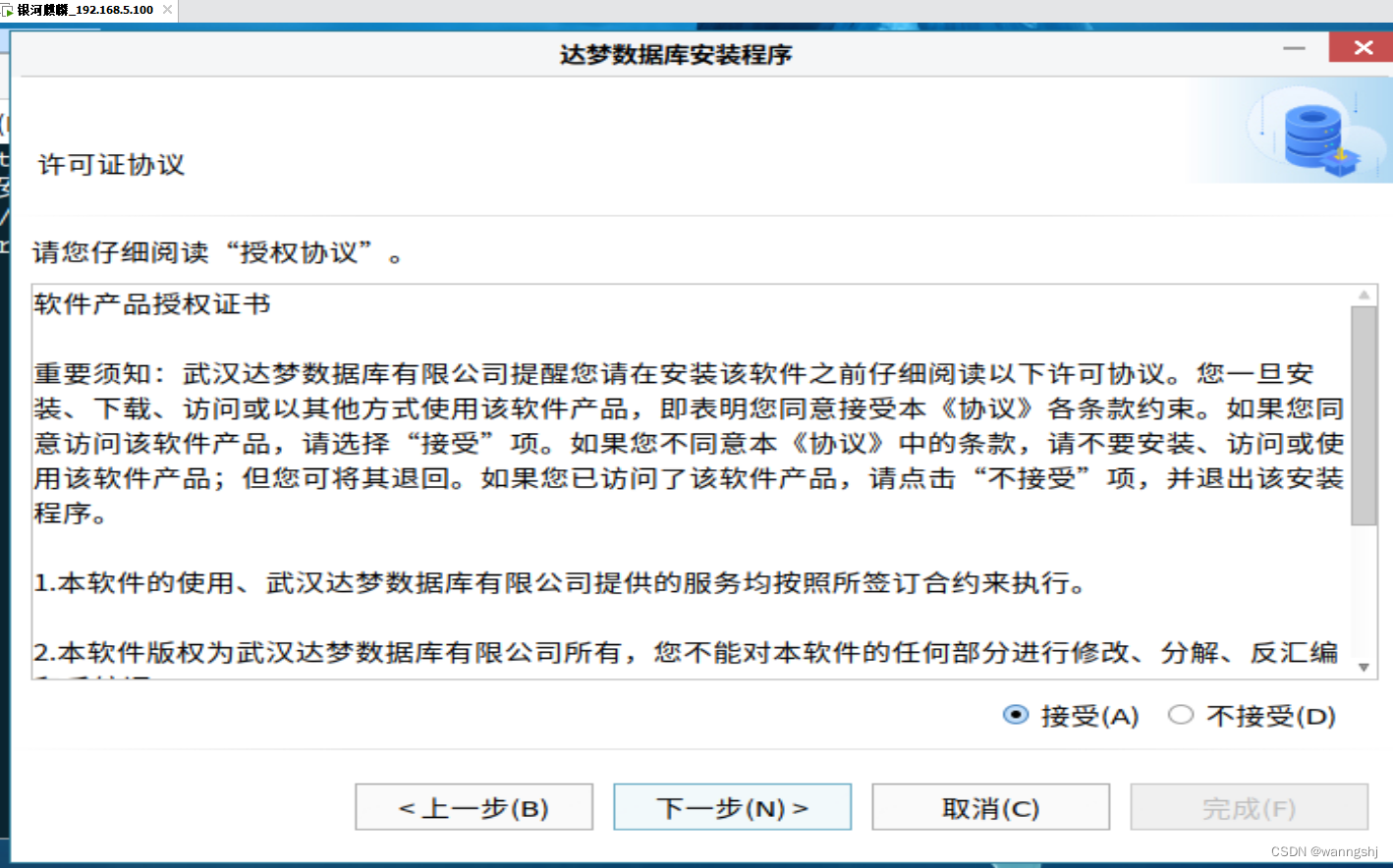Click the scroll-up arrow of license text
The height and width of the screenshot is (868, 1393).
pos(1364,295)
